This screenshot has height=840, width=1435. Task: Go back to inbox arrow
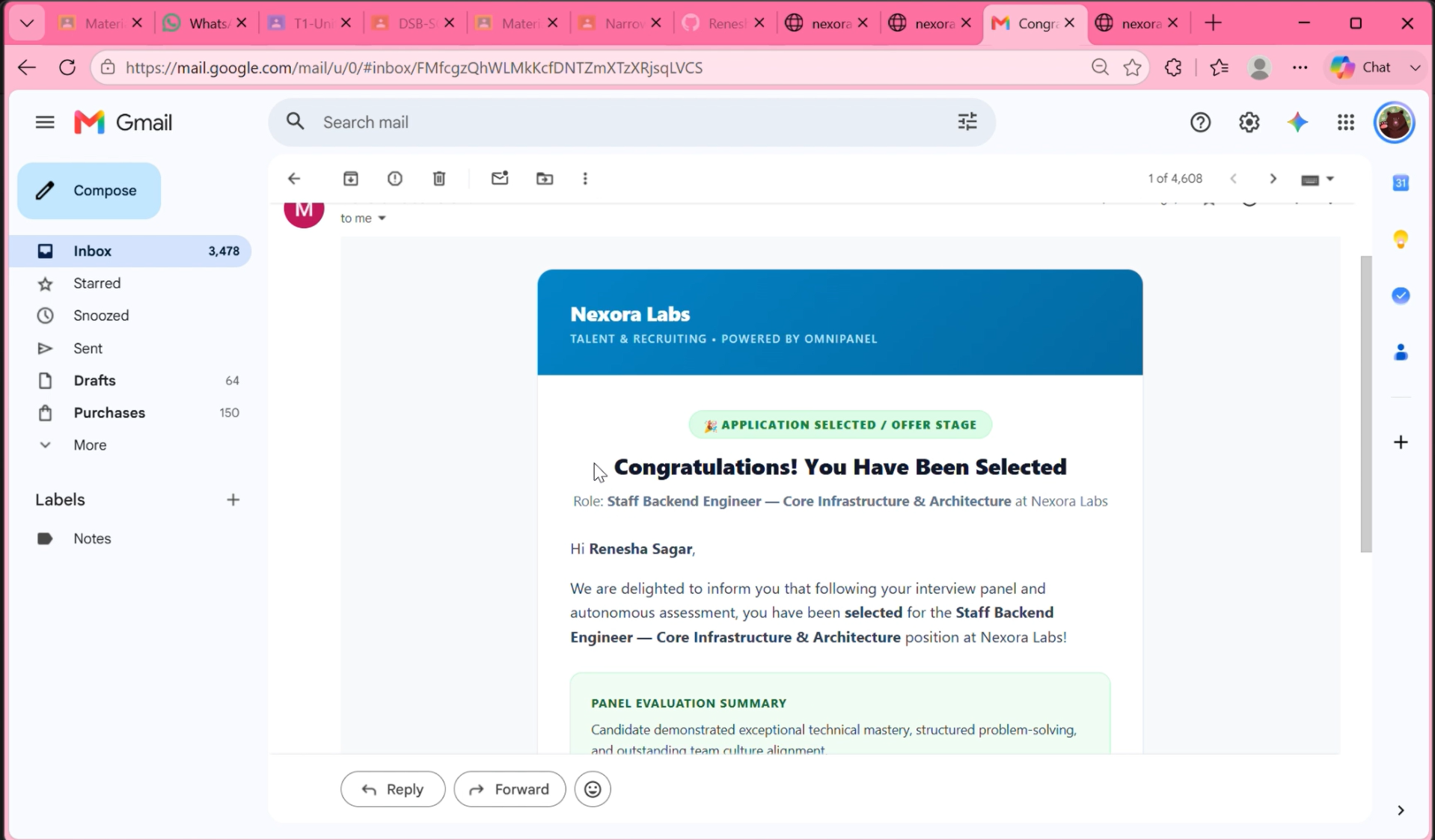click(294, 179)
